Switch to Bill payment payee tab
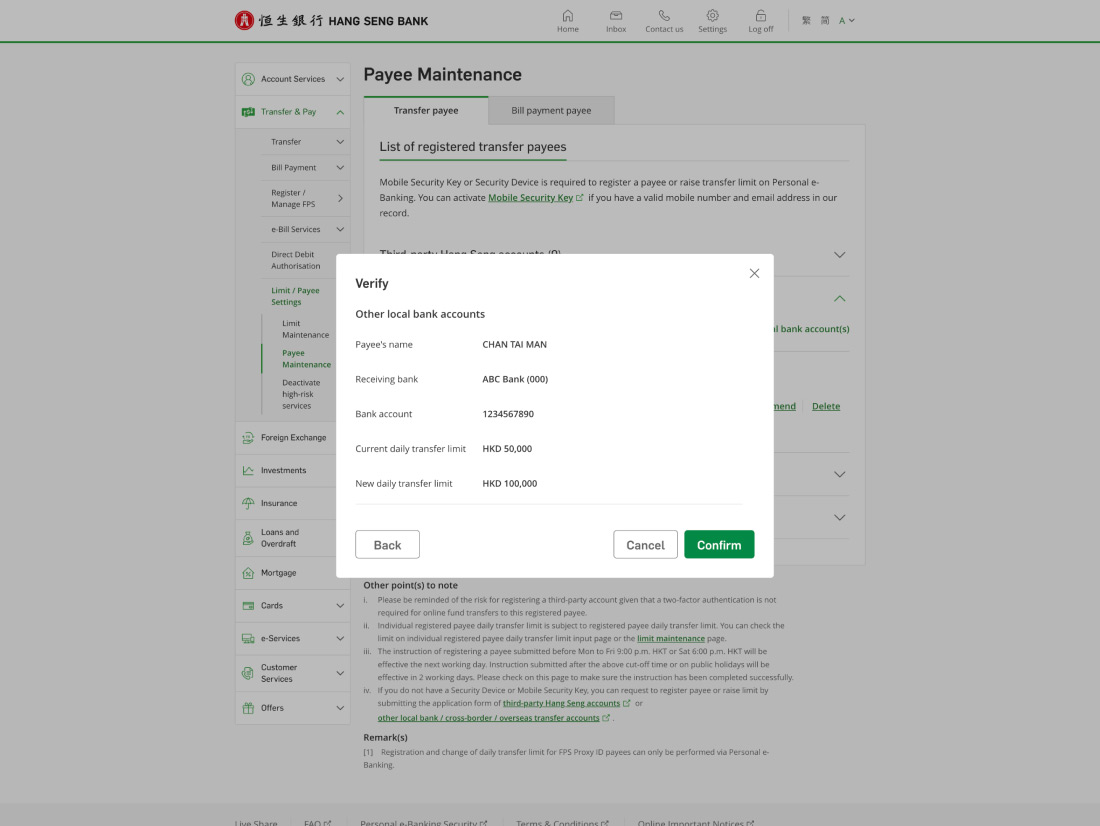1100x826 pixels. (x=551, y=111)
